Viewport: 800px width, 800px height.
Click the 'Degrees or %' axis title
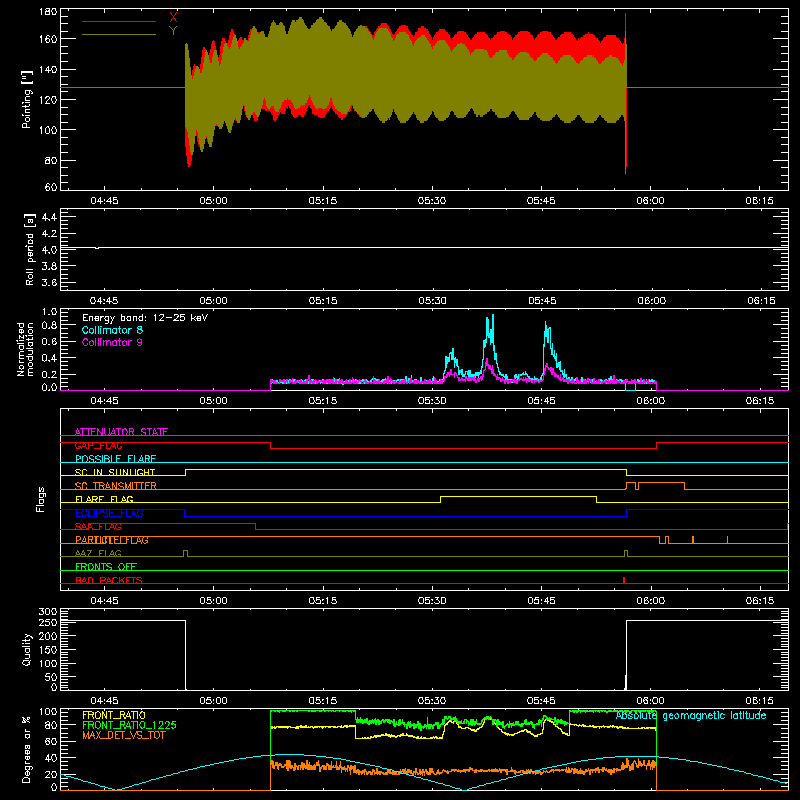pyautogui.click(x=27, y=750)
